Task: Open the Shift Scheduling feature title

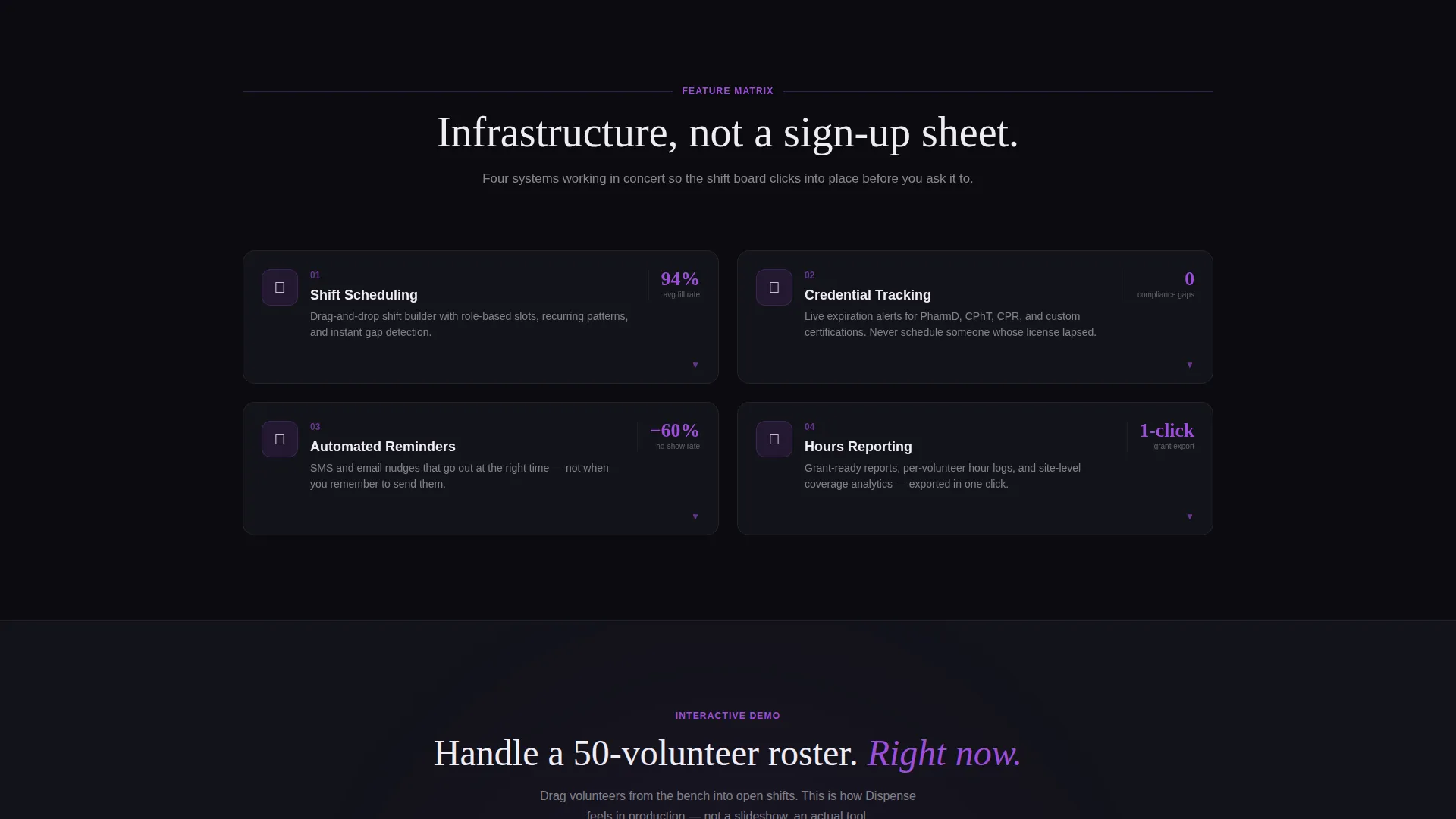Action: [364, 295]
